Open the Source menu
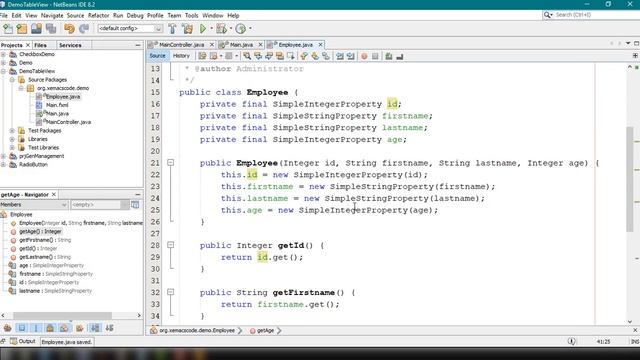 click(75, 16)
